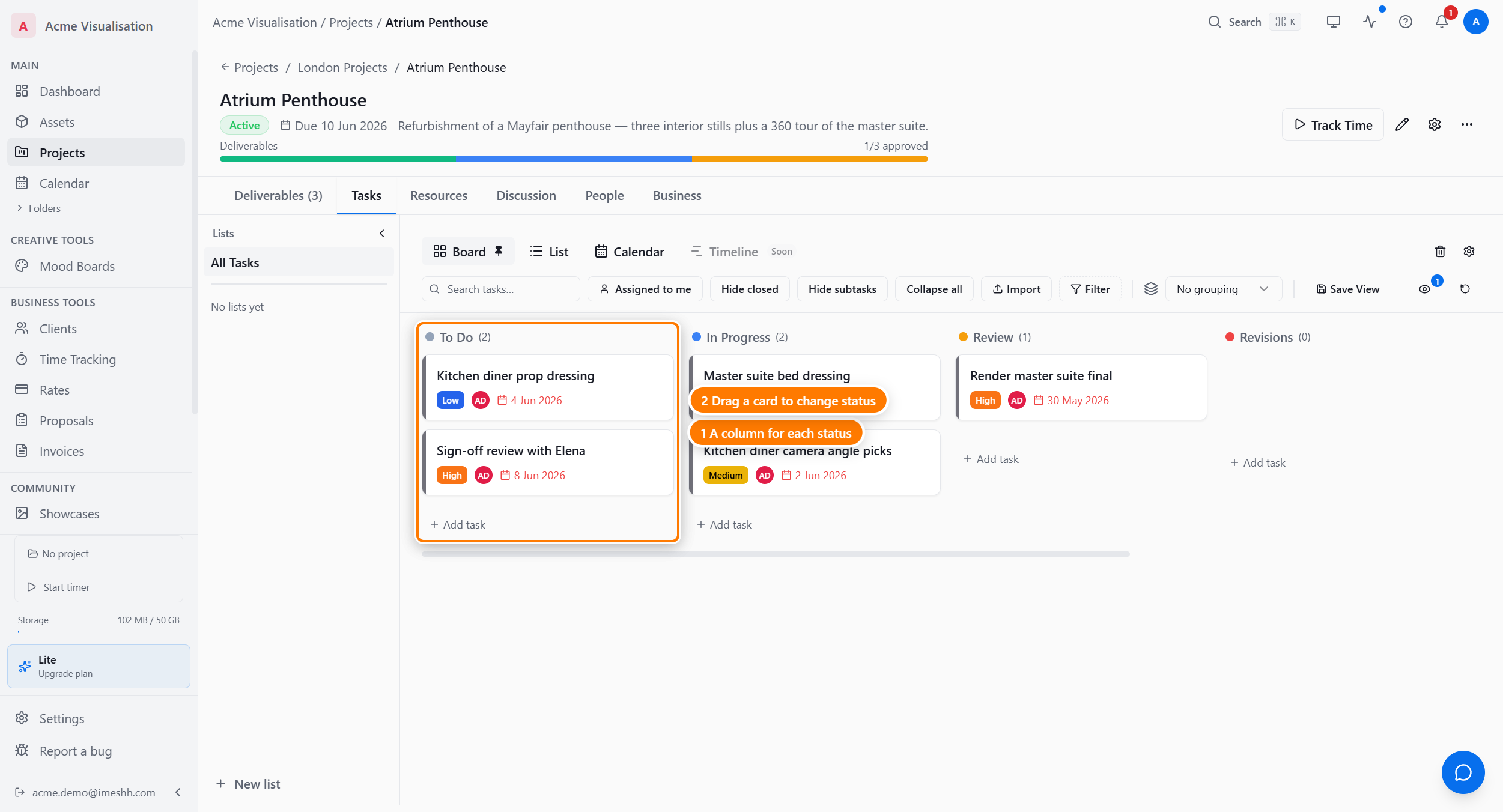The height and width of the screenshot is (812, 1503).
Task: Open the No grouping dropdown
Action: pos(1223,289)
